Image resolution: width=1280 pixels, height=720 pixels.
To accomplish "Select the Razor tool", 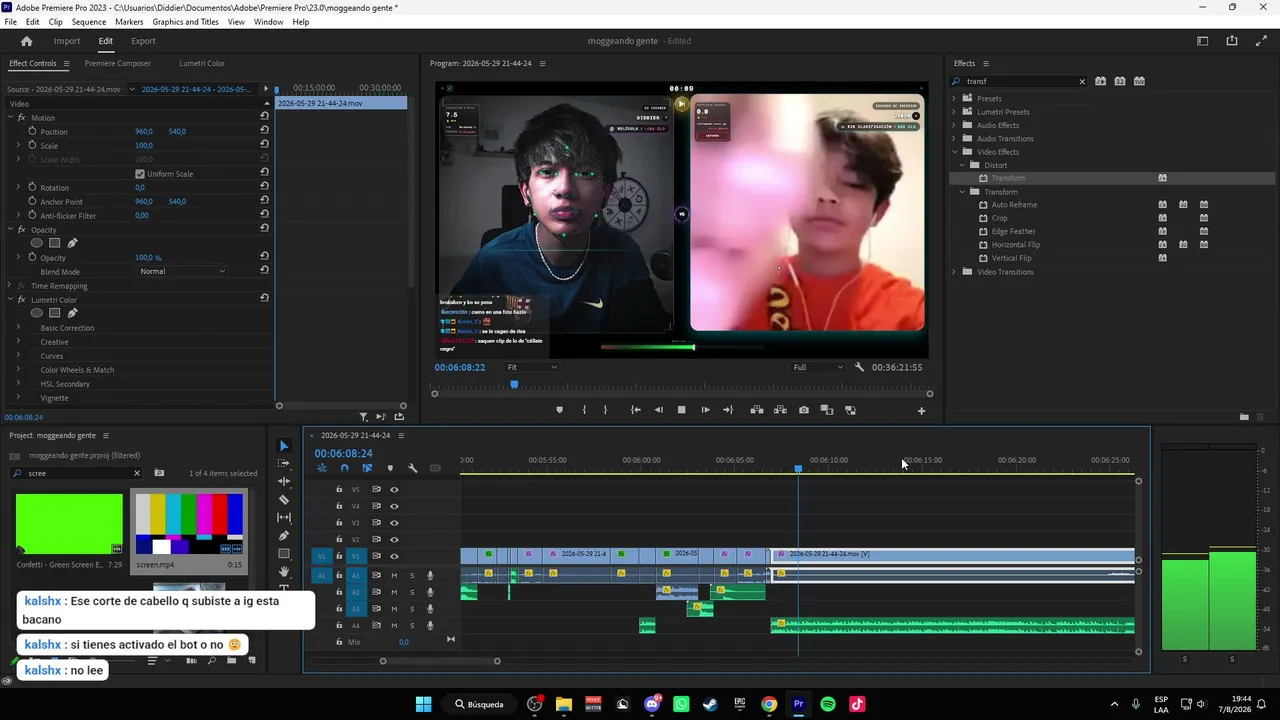I will [x=284, y=500].
